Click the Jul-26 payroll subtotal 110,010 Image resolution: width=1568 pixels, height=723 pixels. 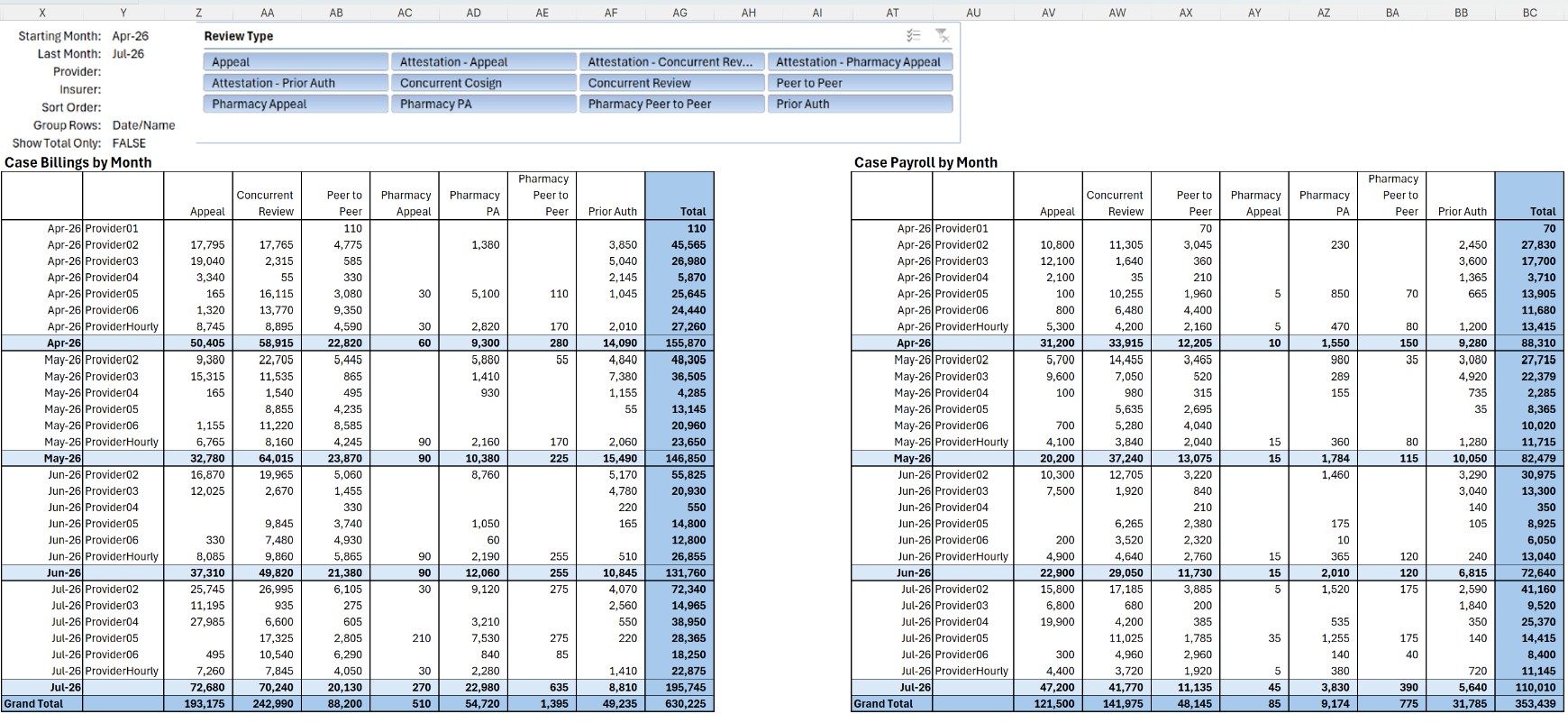tap(1535, 688)
